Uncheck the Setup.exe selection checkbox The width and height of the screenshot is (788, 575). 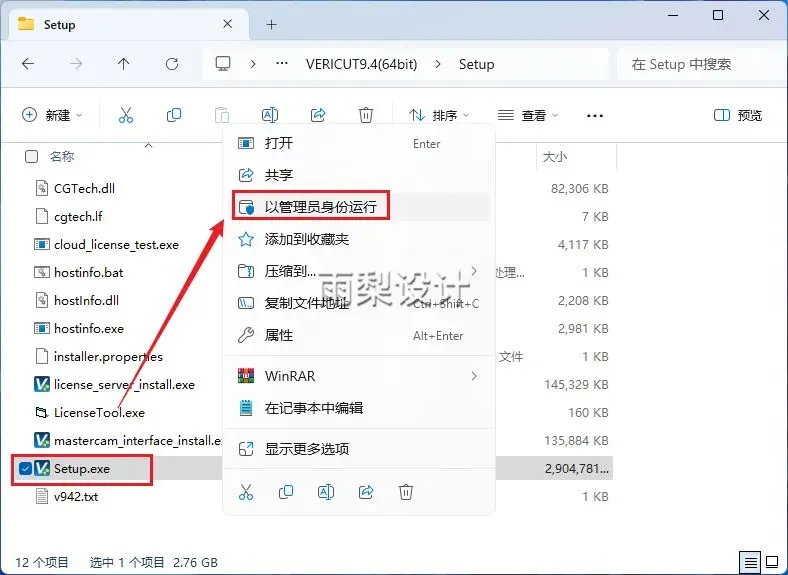click(25, 468)
